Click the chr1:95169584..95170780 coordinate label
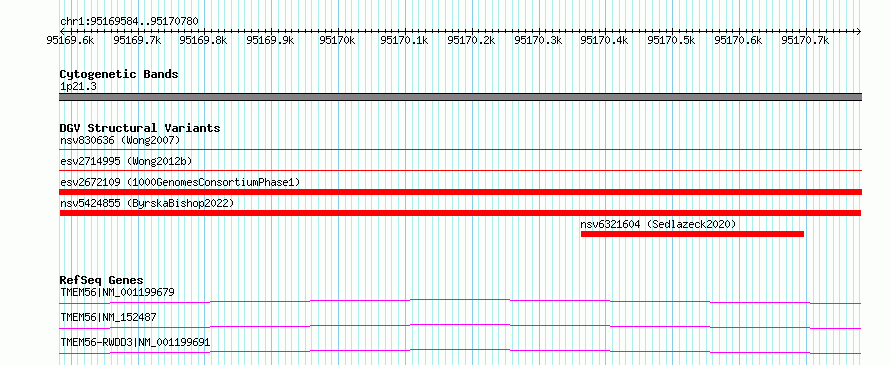 coord(129,22)
